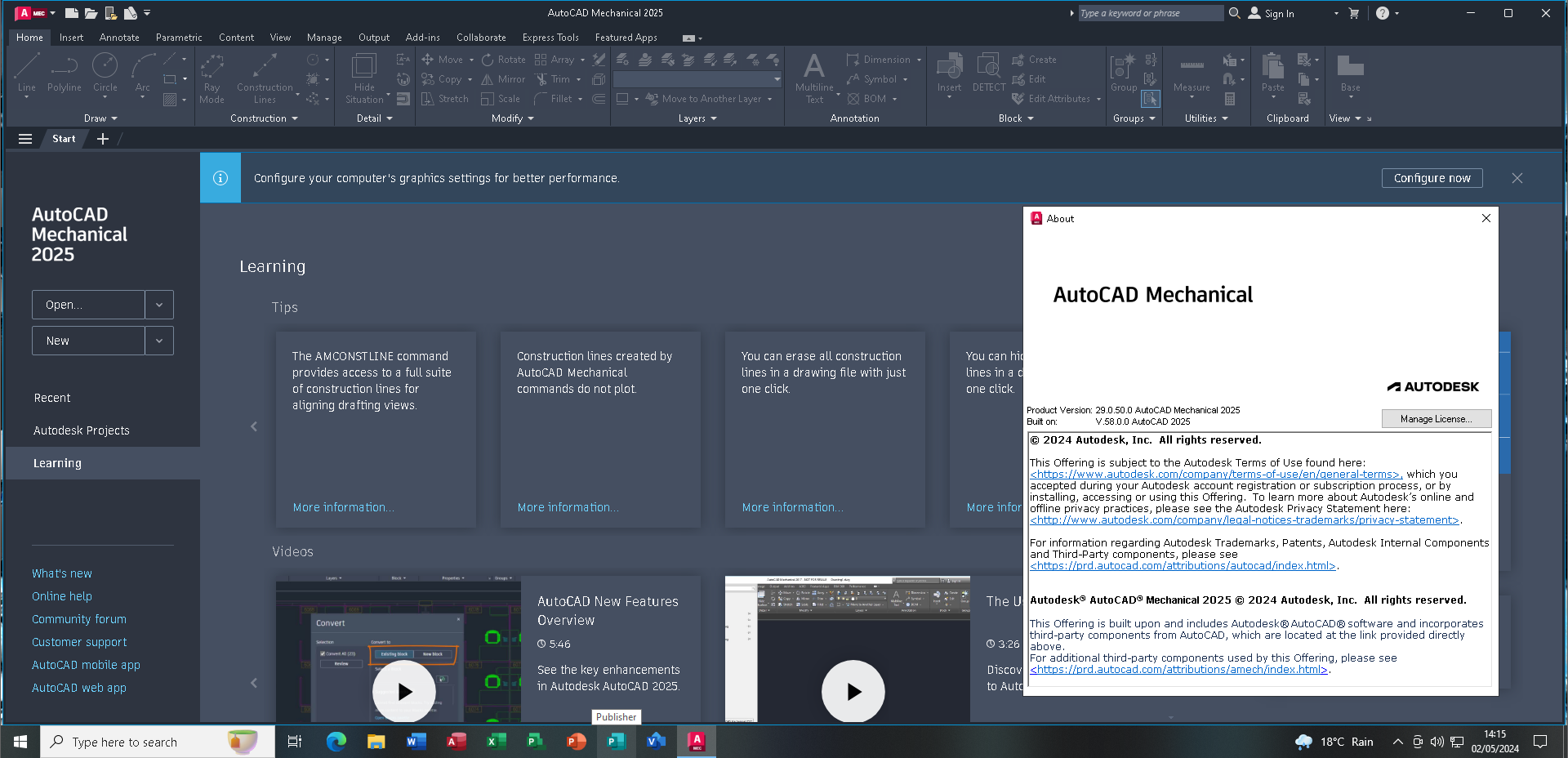This screenshot has height=758, width=1568.
Task: Select the Move tool icon
Action: point(427,60)
